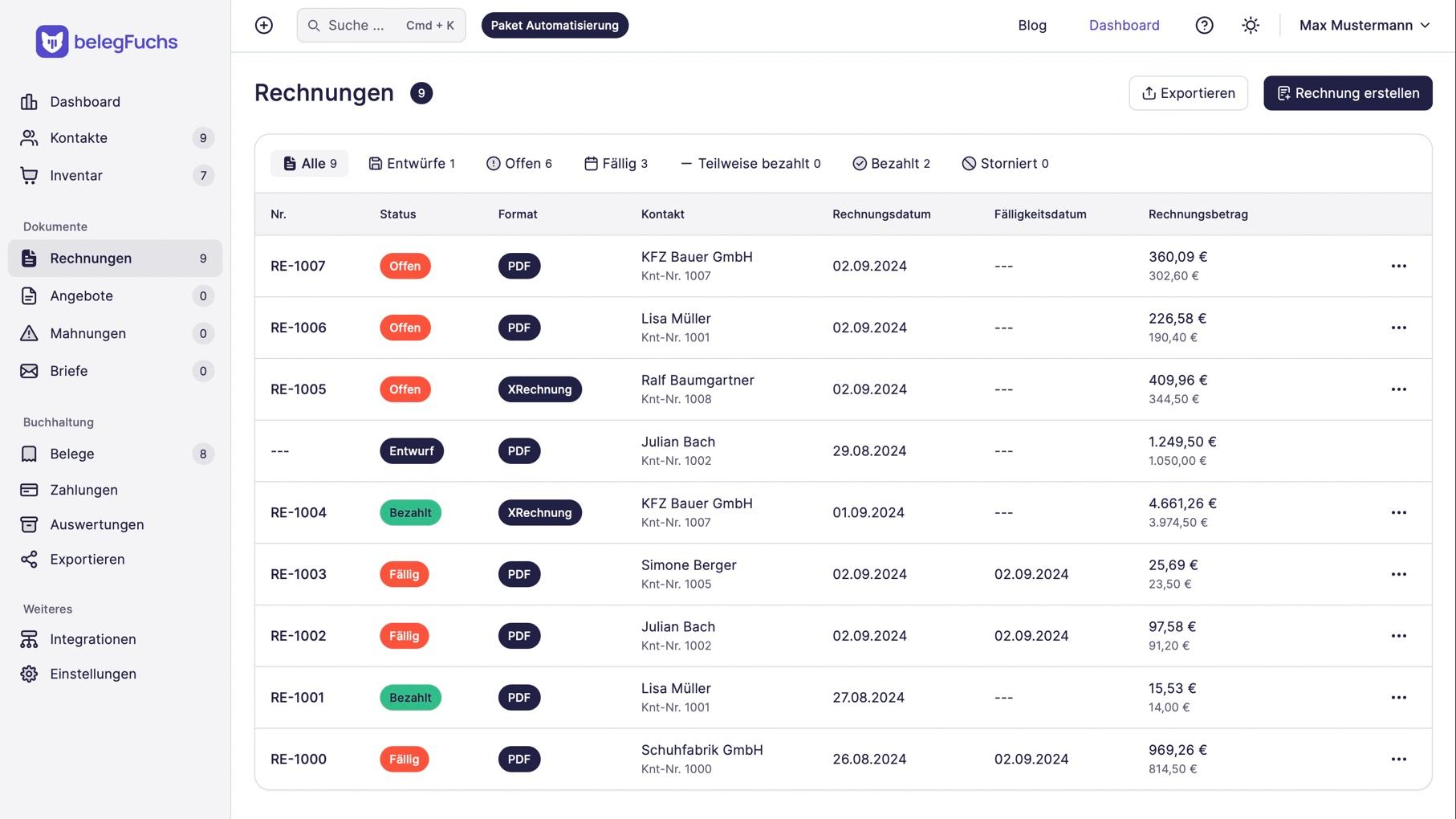Click the PDF format badge of RE-1000
This screenshot has width=1456, height=819.
click(x=519, y=760)
